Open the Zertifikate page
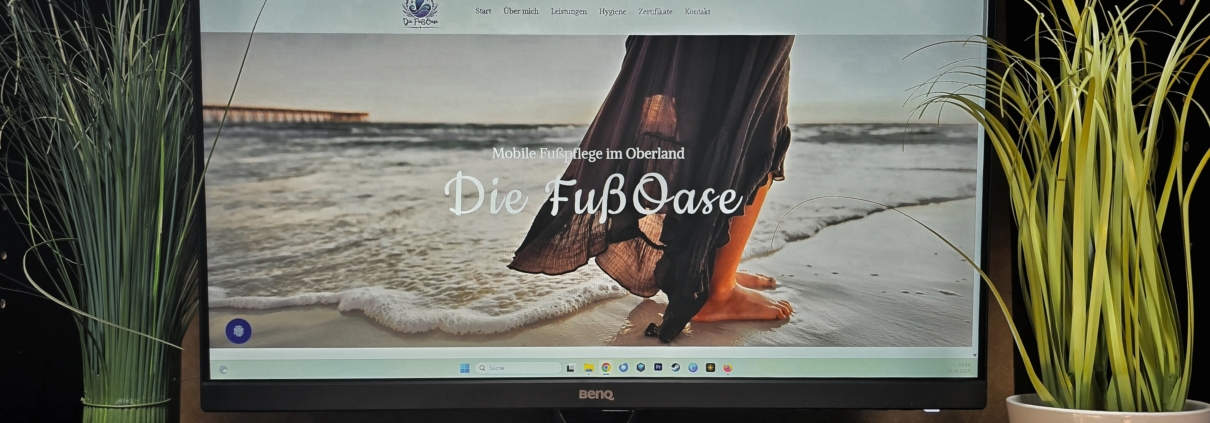Viewport: 1210px width, 423px height. [x=656, y=11]
